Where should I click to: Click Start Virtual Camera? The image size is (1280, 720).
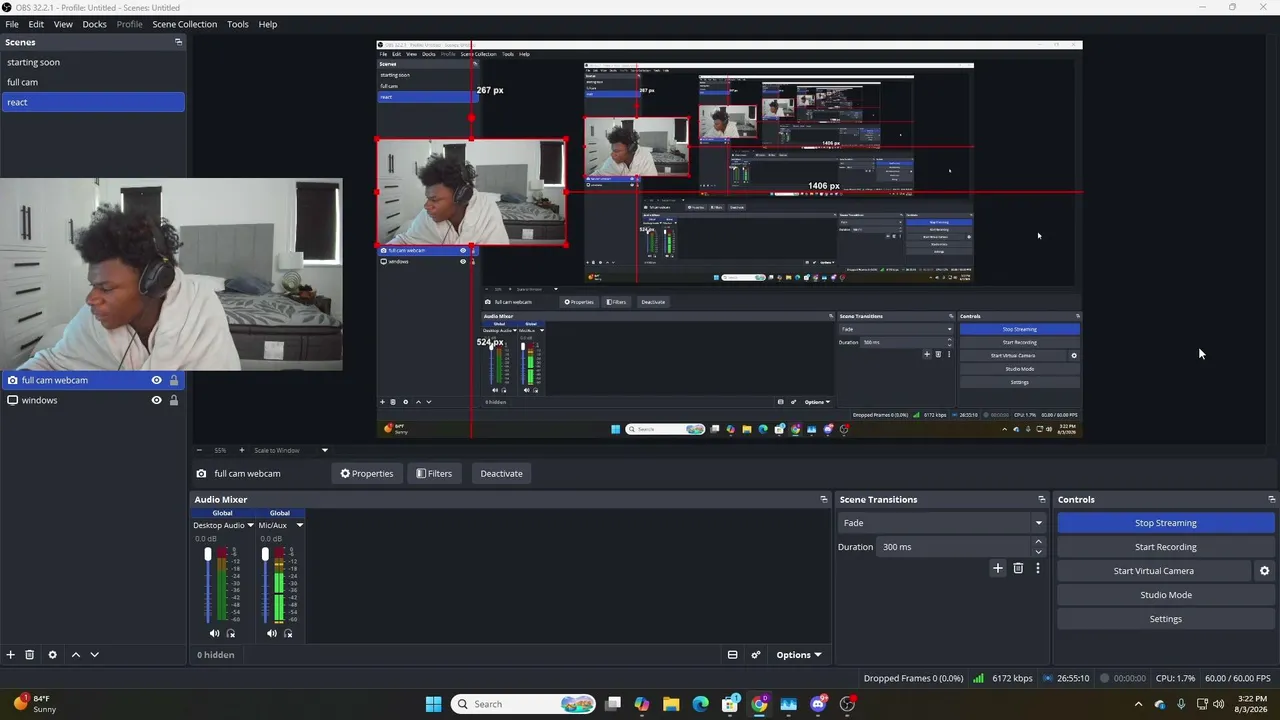(1154, 571)
